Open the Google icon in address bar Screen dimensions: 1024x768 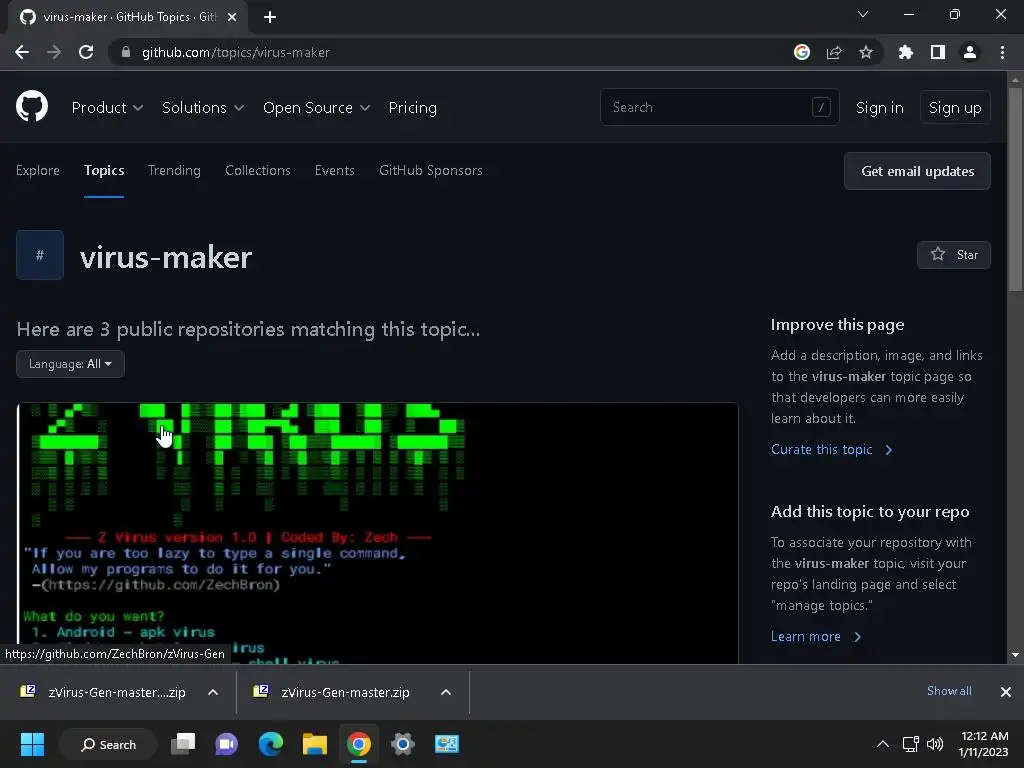802,52
